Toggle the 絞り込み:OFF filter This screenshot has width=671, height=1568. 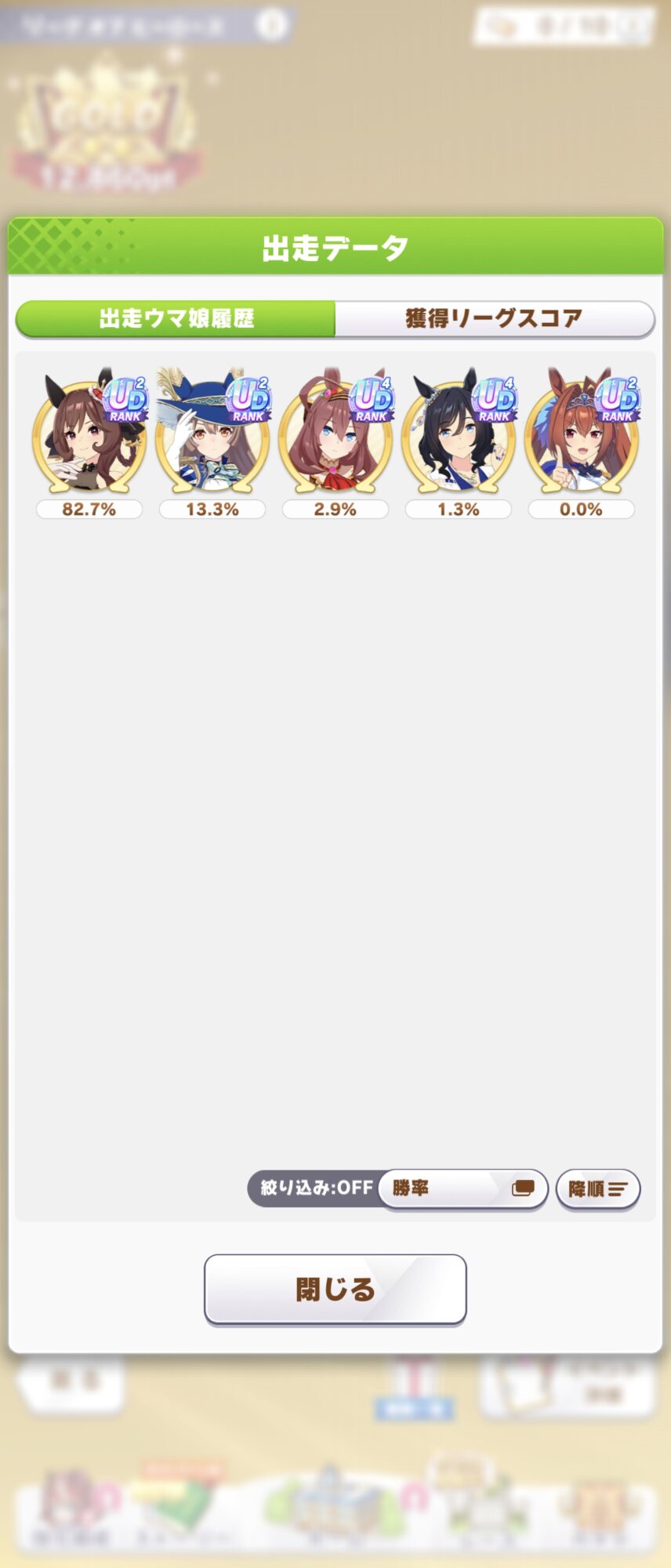315,1189
